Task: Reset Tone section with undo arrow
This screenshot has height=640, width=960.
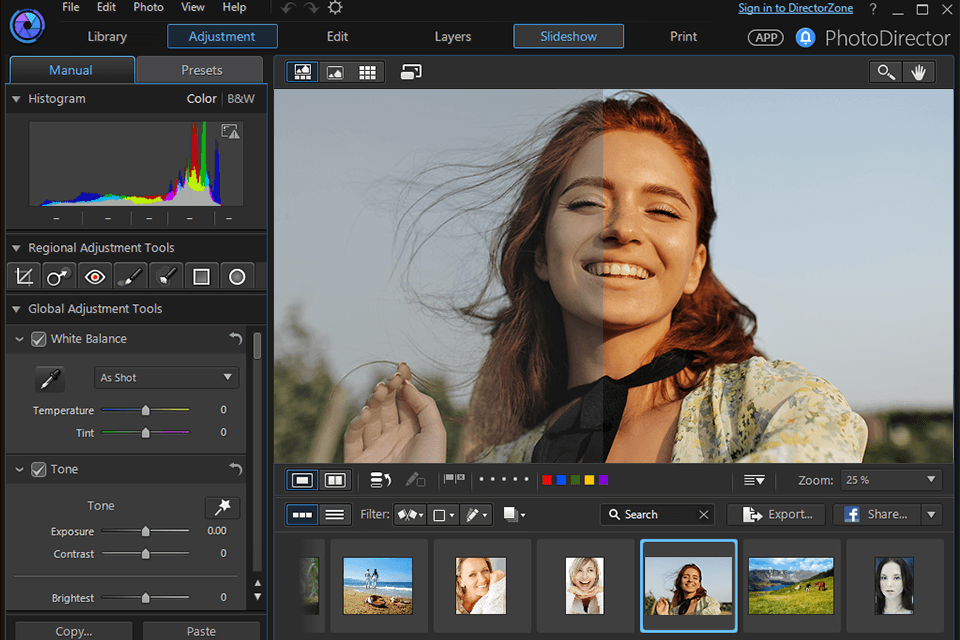Action: [236, 469]
